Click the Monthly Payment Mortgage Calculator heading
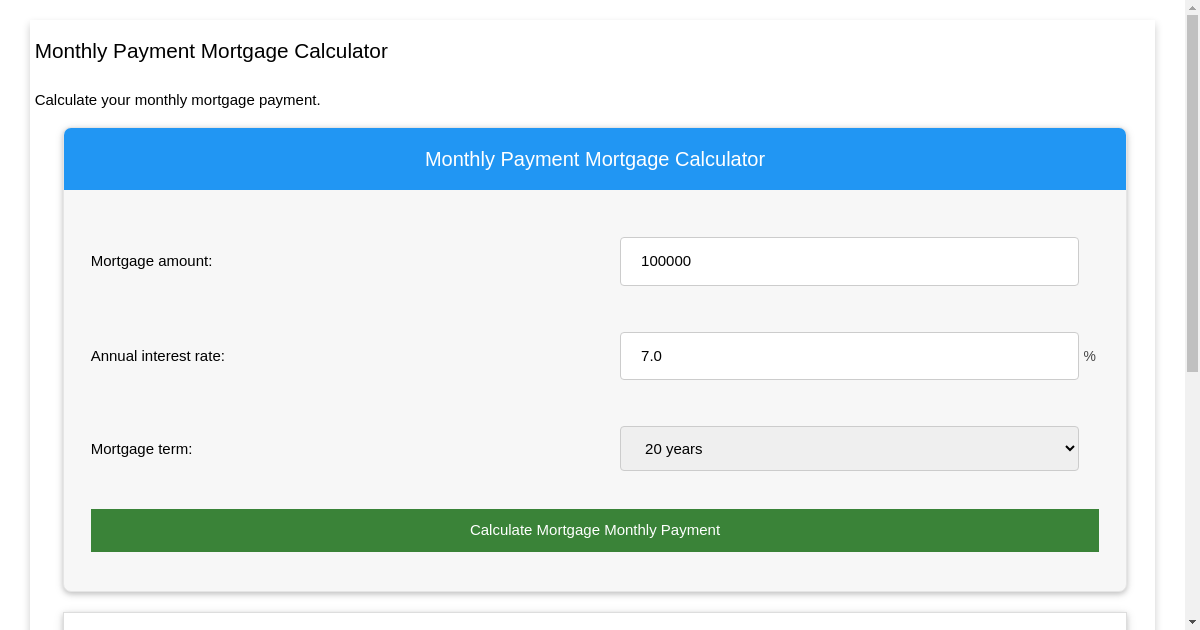The height and width of the screenshot is (630, 1200). coord(211,51)
